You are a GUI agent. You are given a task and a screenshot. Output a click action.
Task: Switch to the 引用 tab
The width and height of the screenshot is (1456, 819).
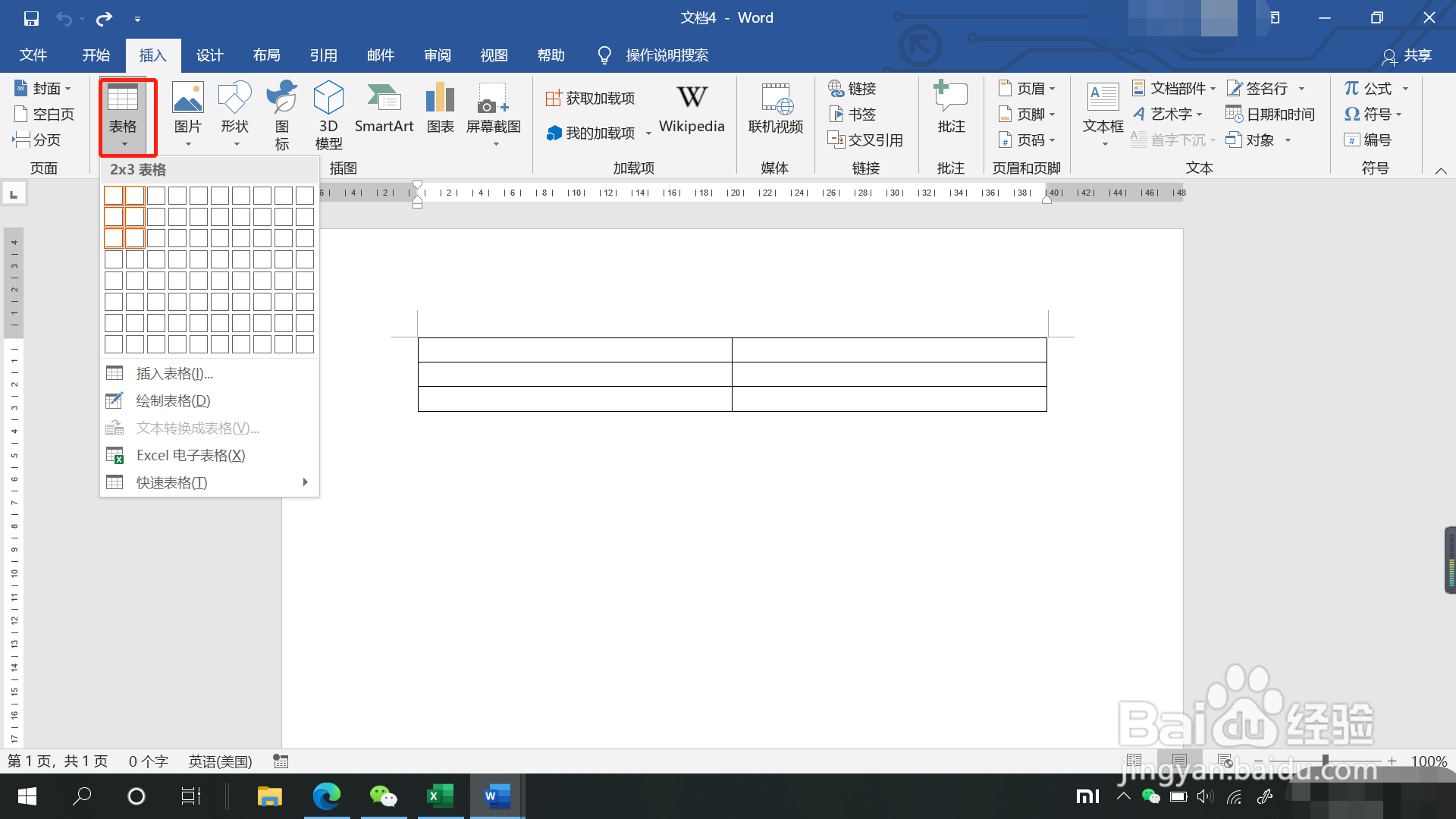(324, 55)
